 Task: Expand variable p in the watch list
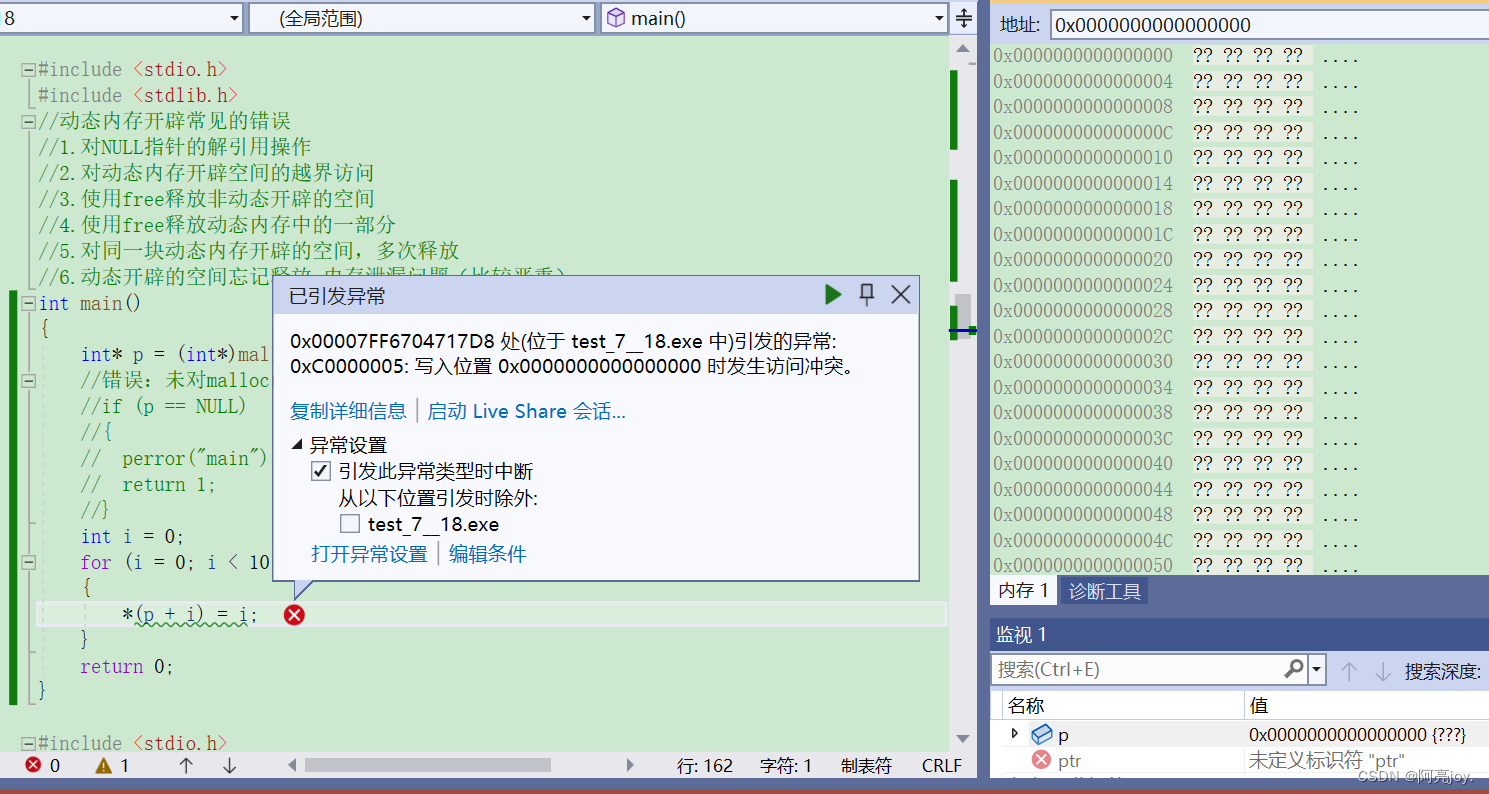click(1015, 734)
